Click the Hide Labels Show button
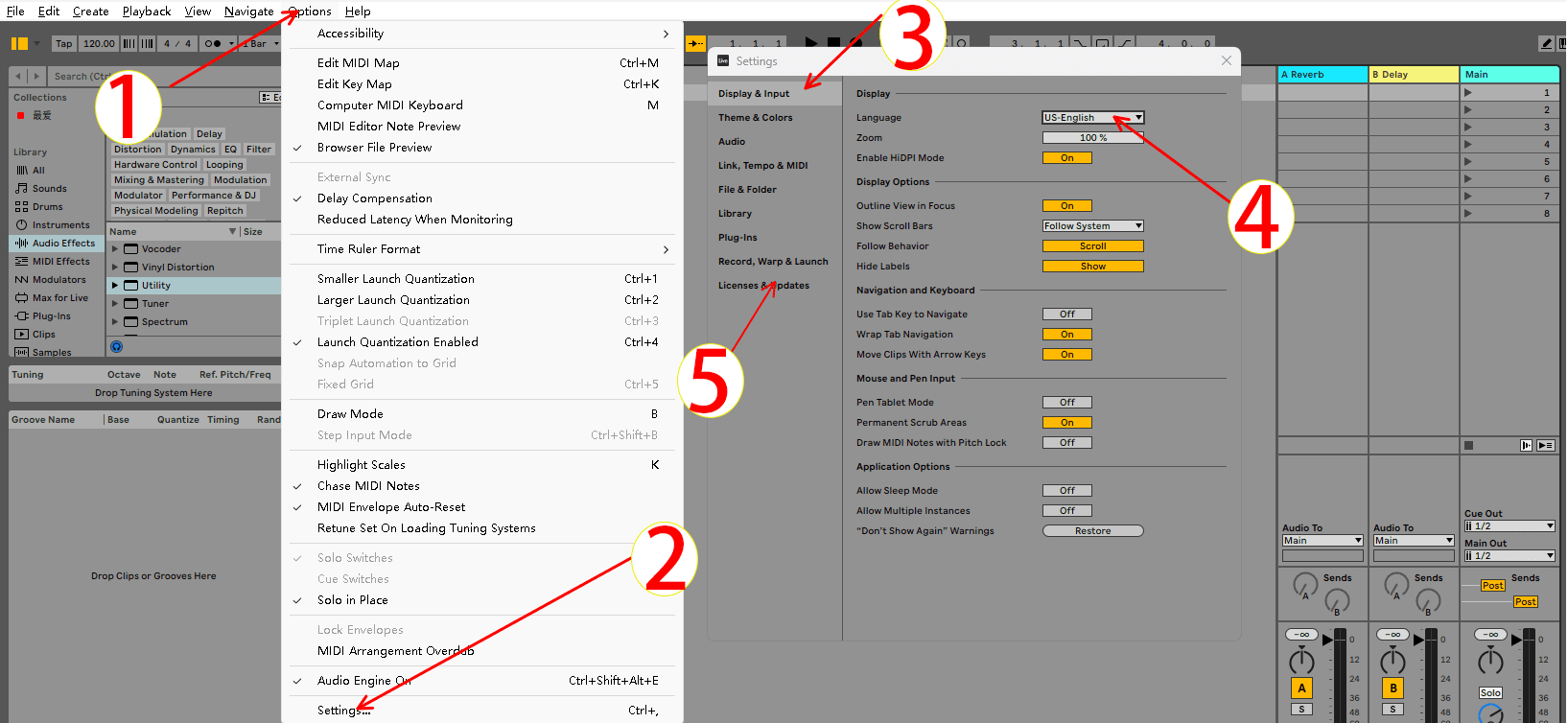This screenshot has height=723, width=1568. click(1093, 267)
